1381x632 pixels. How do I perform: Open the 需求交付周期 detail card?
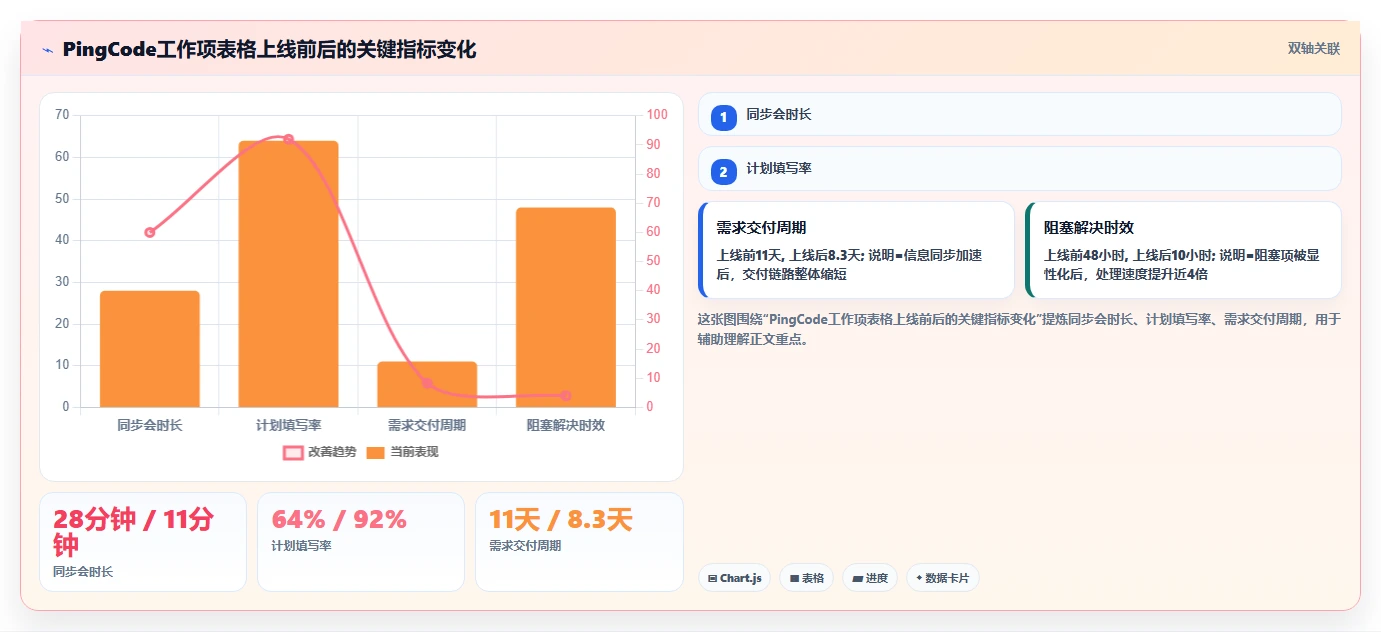pyautogui.click(x=857, y=250)
